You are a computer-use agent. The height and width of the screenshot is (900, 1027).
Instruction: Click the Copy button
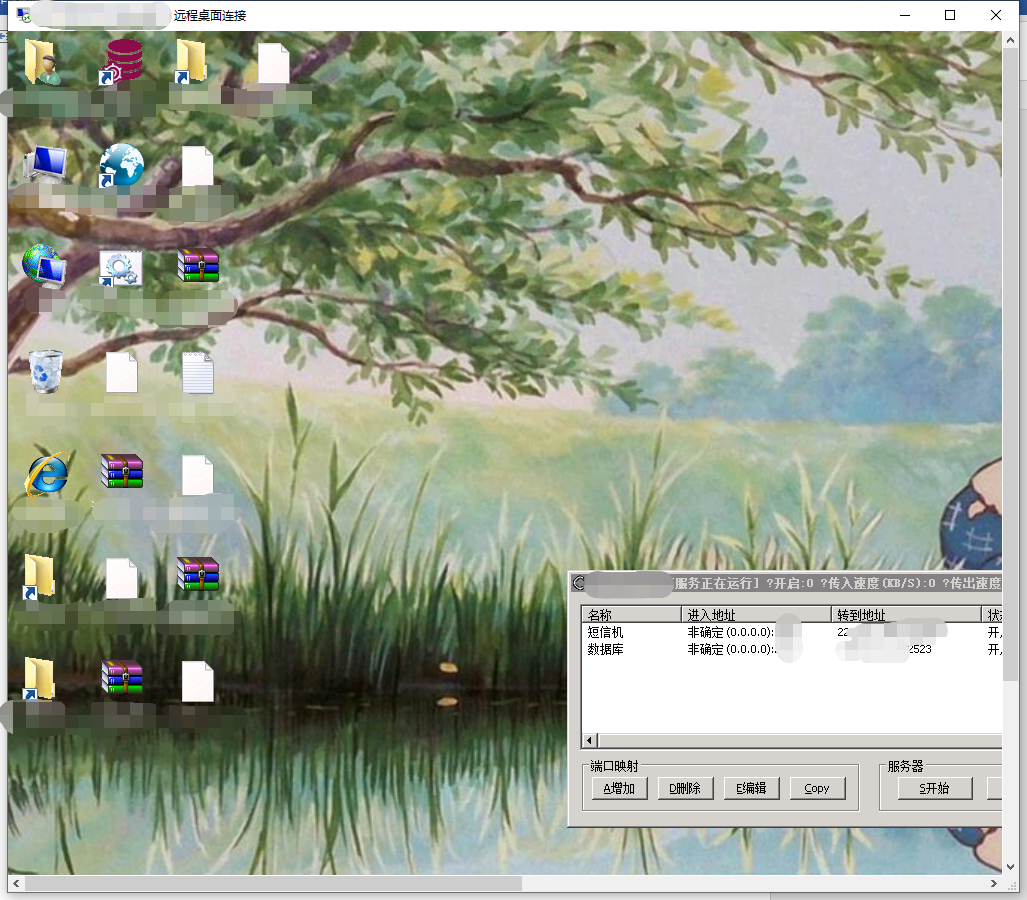coord(817,788)
